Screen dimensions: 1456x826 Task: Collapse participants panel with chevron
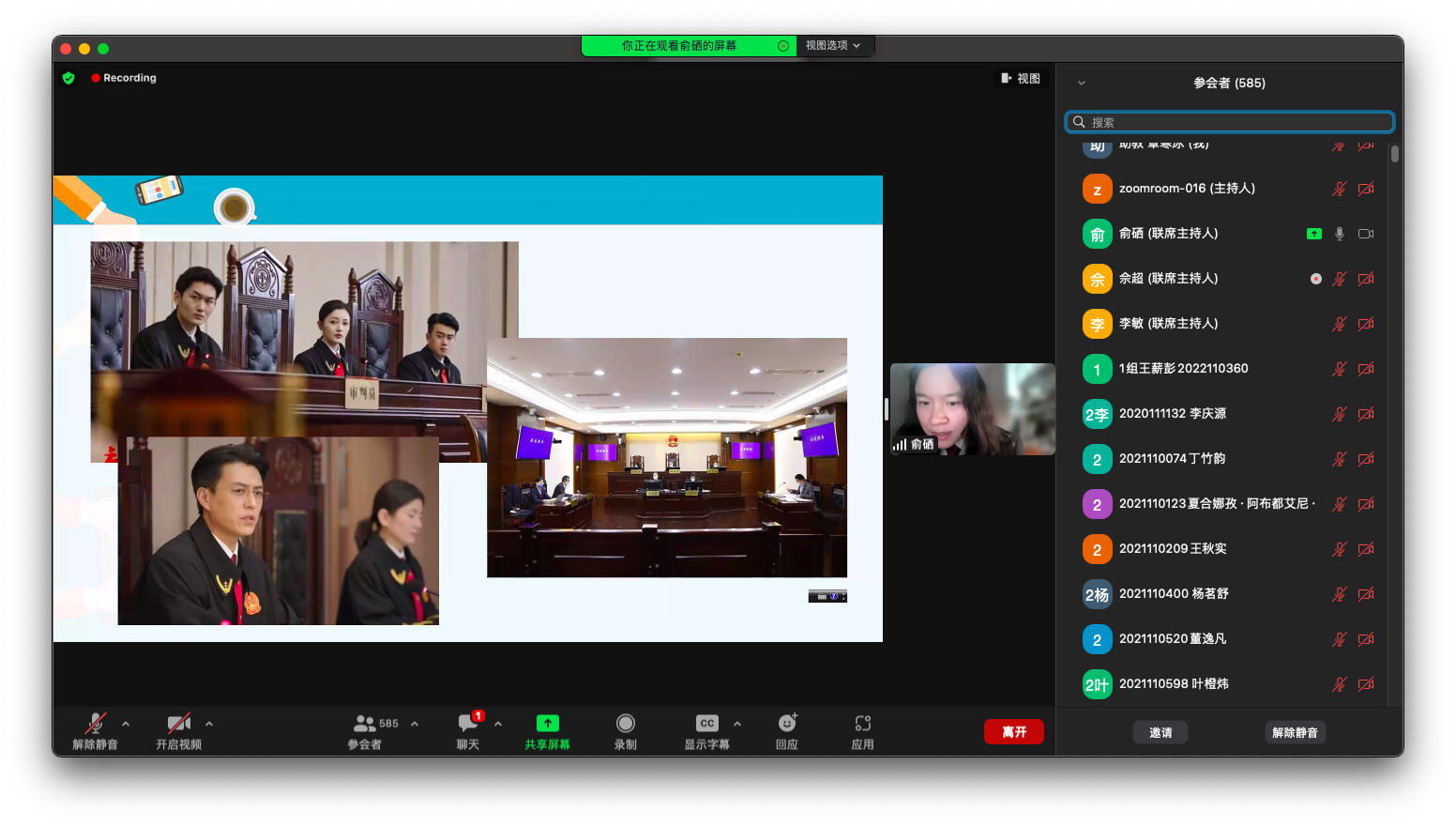pyautogui.click(x=1082, y=84)
